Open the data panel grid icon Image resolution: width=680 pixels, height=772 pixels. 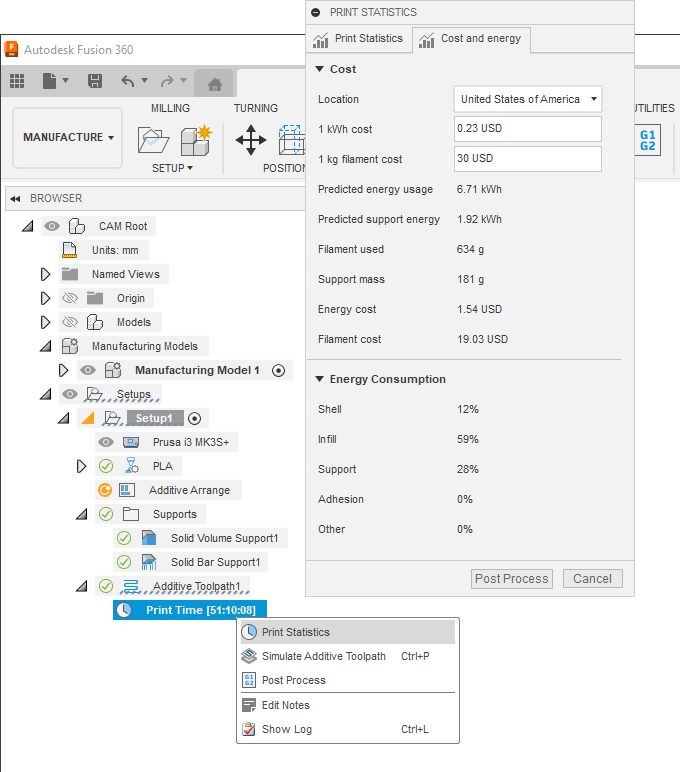[17, 80]
